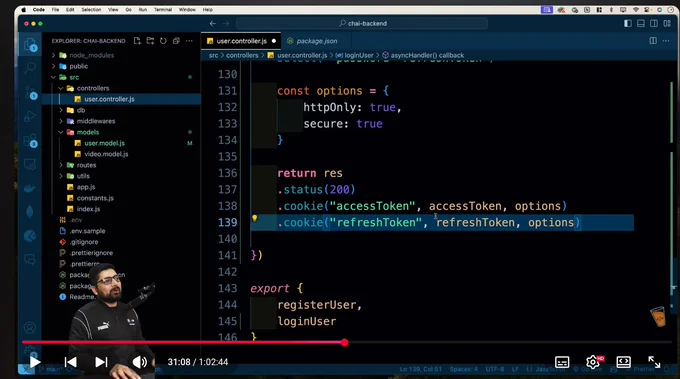
Task: Open the Source Control view
Action: 30,92
